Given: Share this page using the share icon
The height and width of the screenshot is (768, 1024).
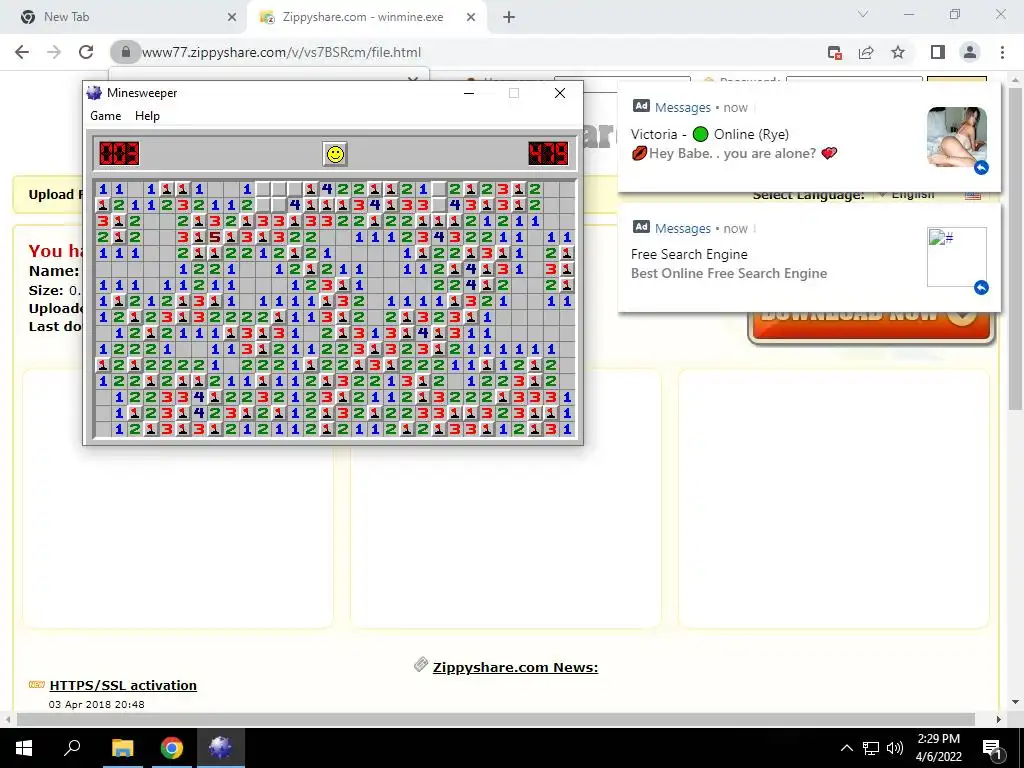Looking at the screenshot, I should point(866,52).
